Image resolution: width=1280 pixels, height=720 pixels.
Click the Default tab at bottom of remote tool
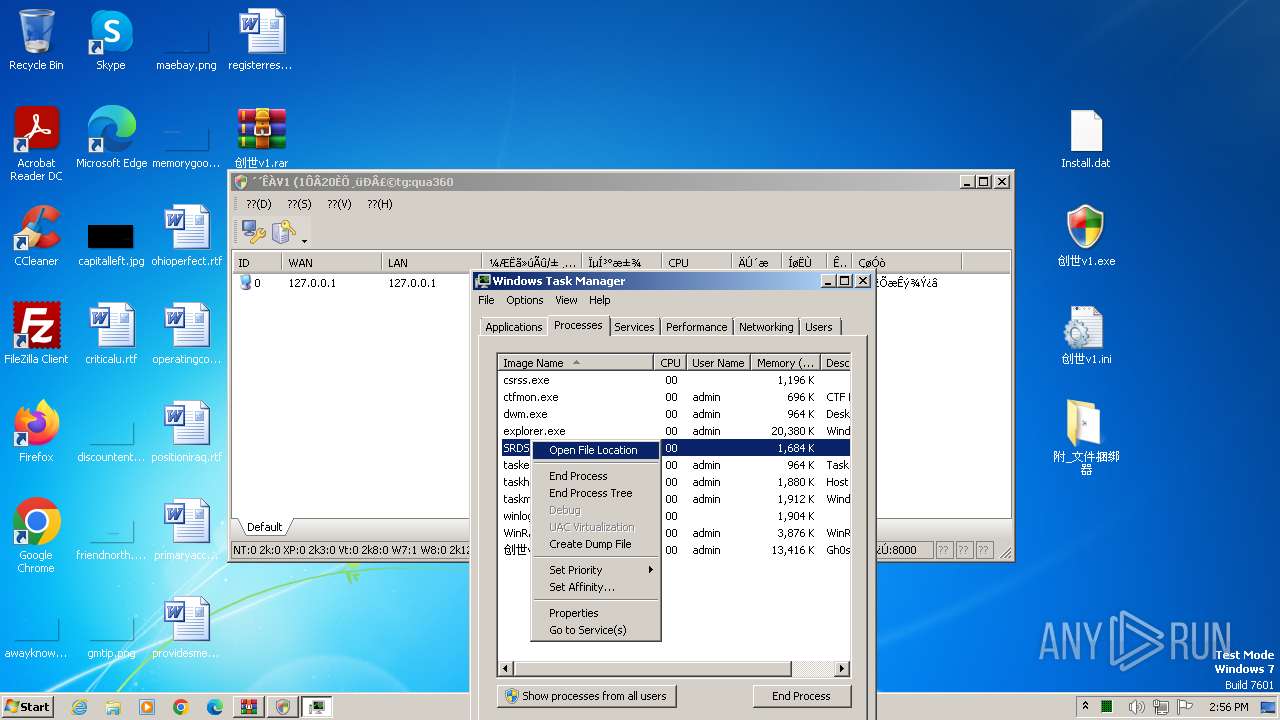coord(265,527)
